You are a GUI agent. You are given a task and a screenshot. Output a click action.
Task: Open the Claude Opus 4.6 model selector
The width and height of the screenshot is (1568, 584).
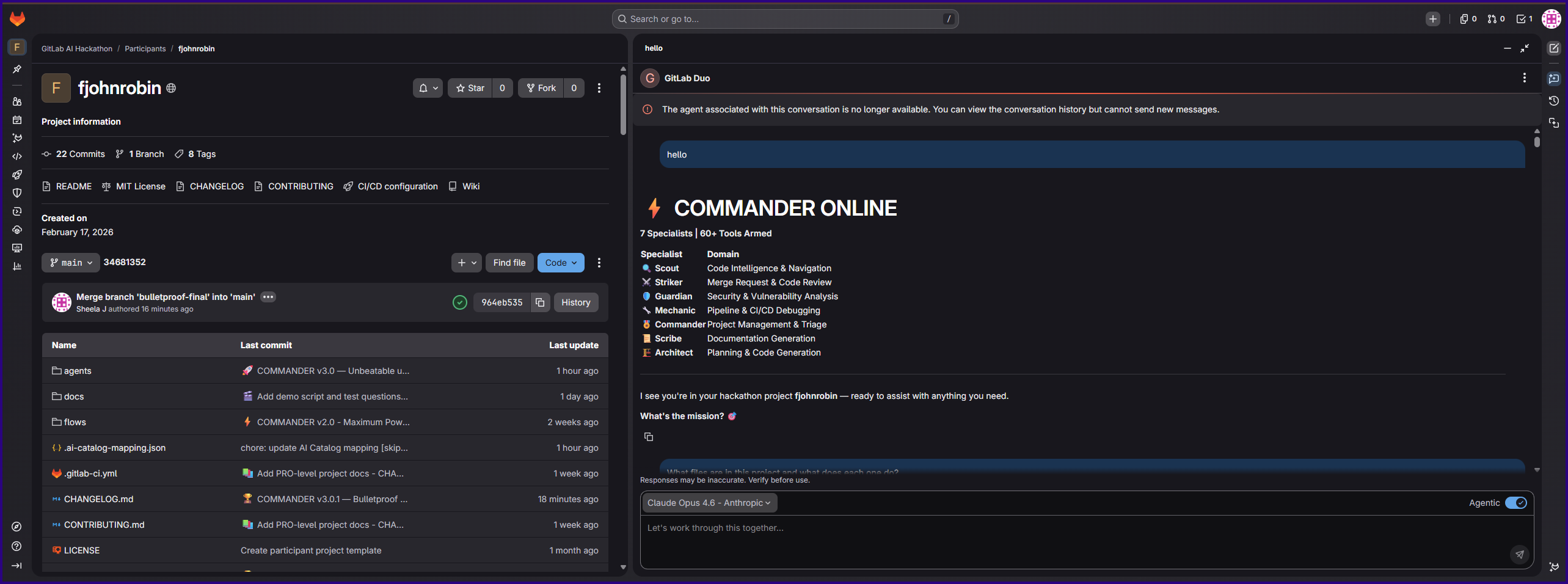(x=709, y=503)
